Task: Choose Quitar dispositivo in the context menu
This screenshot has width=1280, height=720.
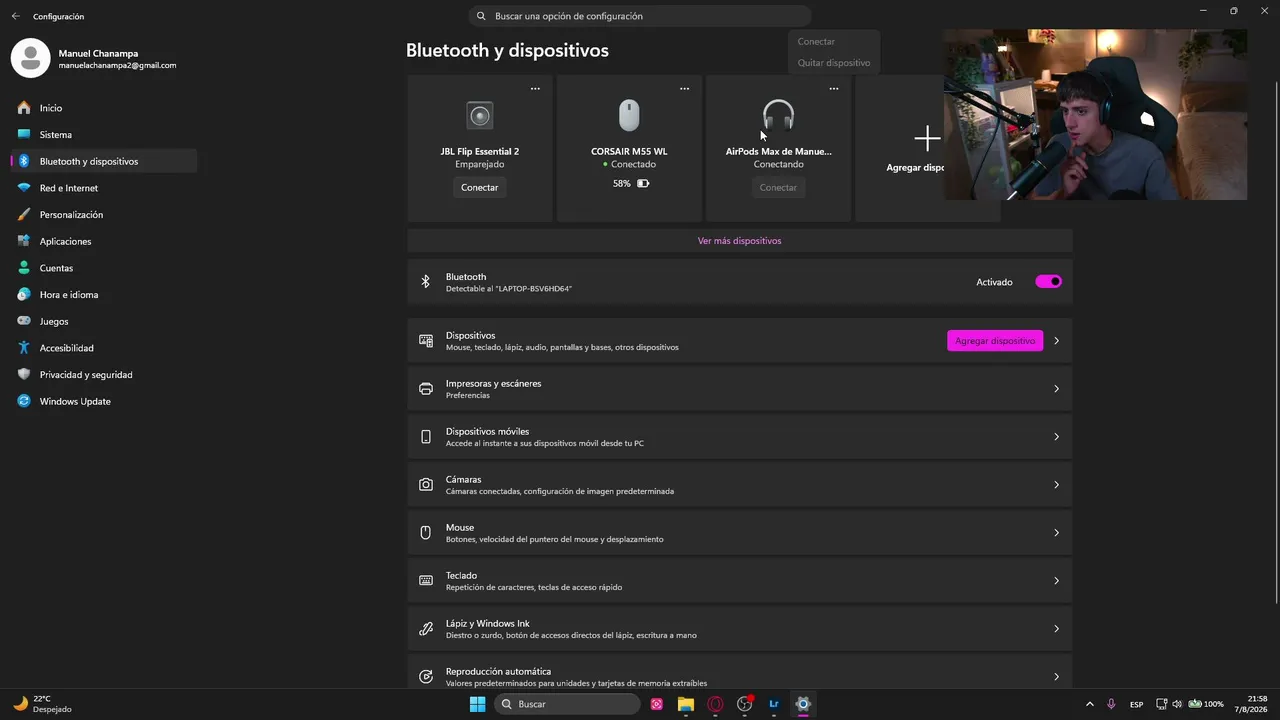Action: (834, 63)
